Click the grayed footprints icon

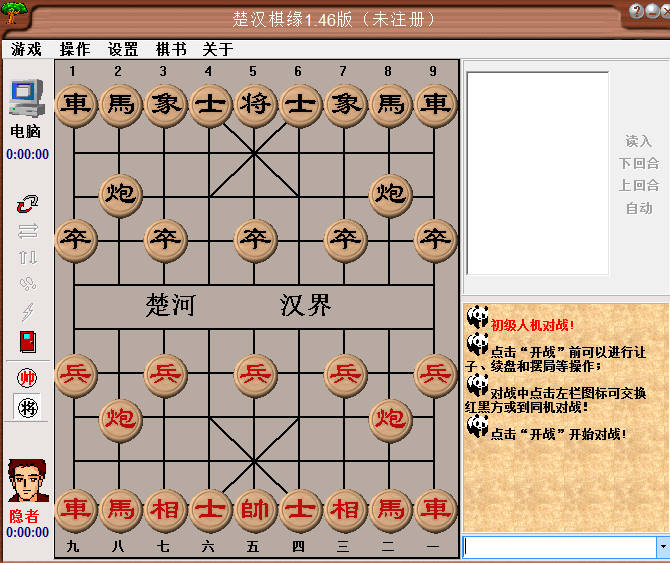point(28,284)
